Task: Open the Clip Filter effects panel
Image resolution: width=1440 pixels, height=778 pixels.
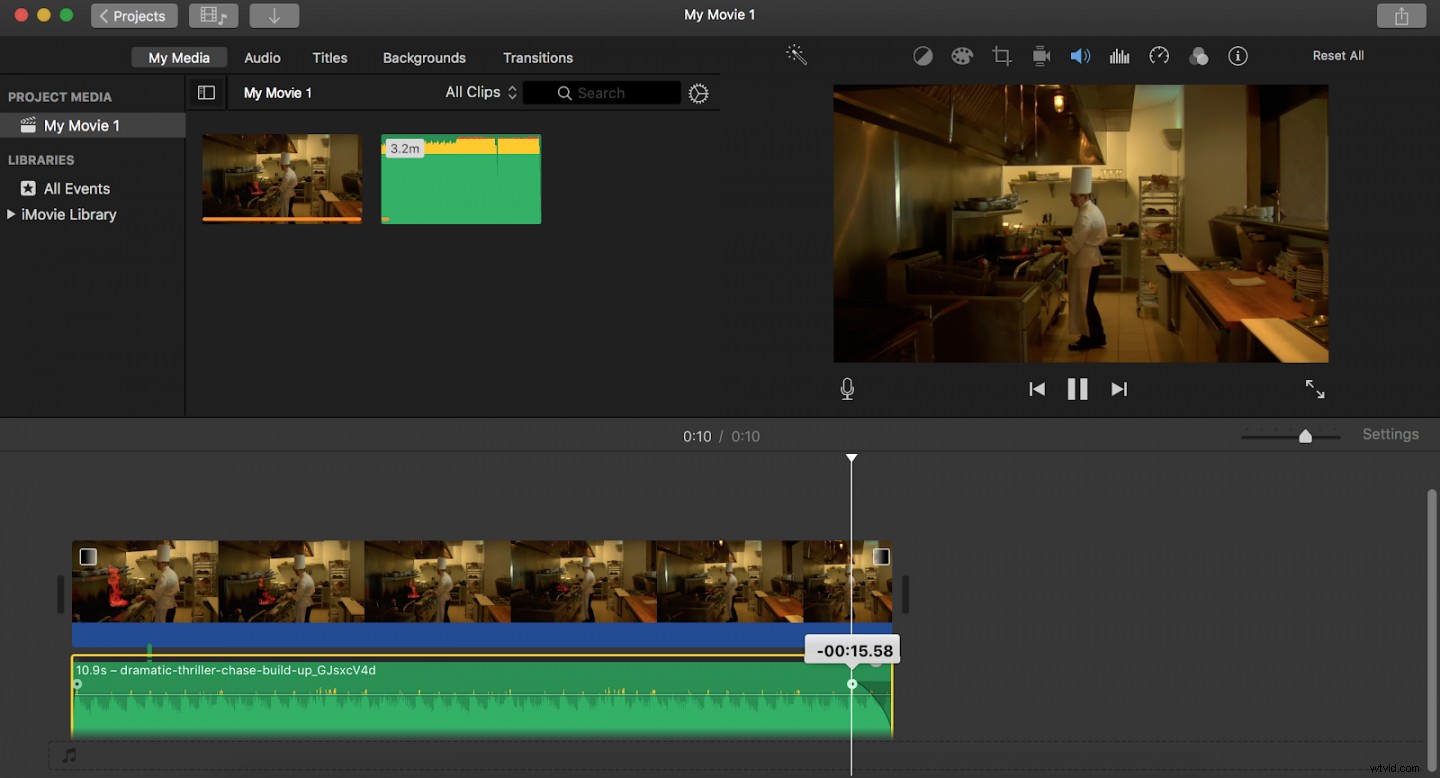Action: [1199, 55]
